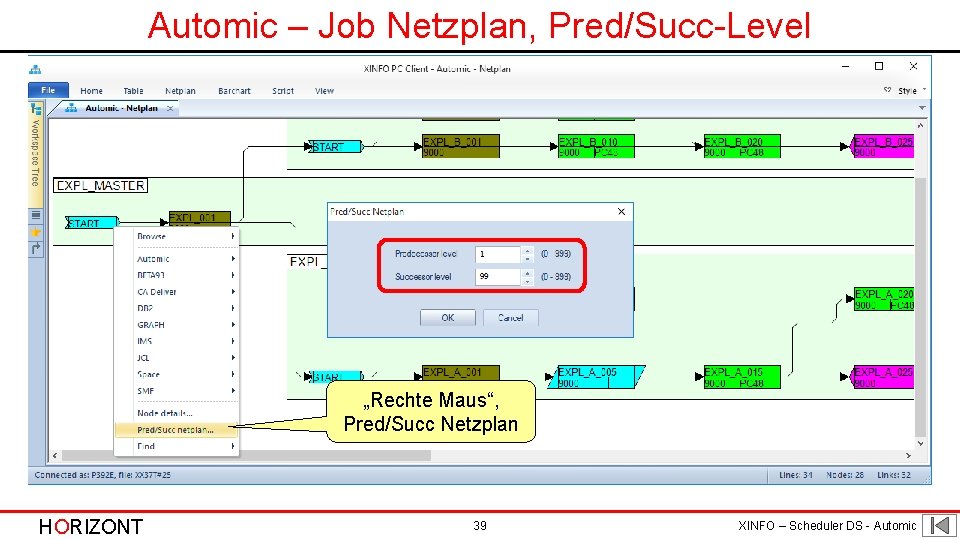Screen dimensions: 960x540
Task: Increase Predecessor level with up arrow
Action: 528,250
